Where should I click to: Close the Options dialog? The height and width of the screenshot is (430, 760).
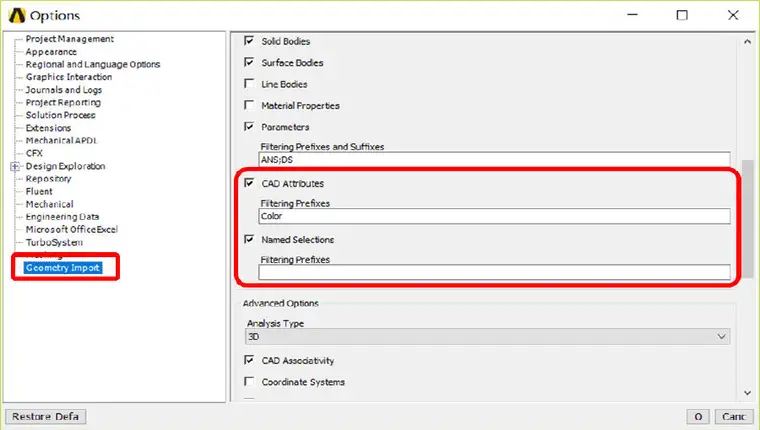pyautogui.click(x=733, y=15)
